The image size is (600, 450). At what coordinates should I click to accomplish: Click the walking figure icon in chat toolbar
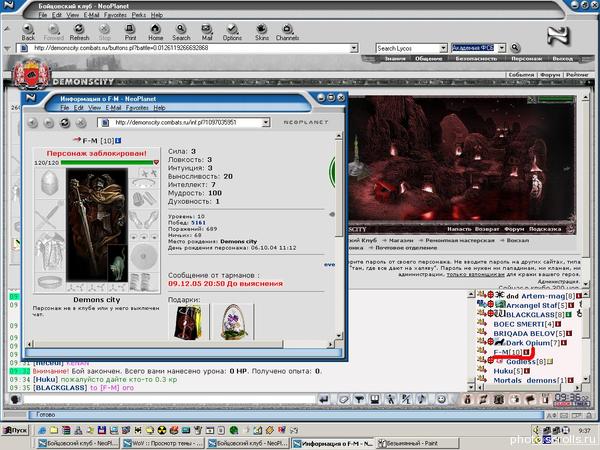[x=390, y=399]
